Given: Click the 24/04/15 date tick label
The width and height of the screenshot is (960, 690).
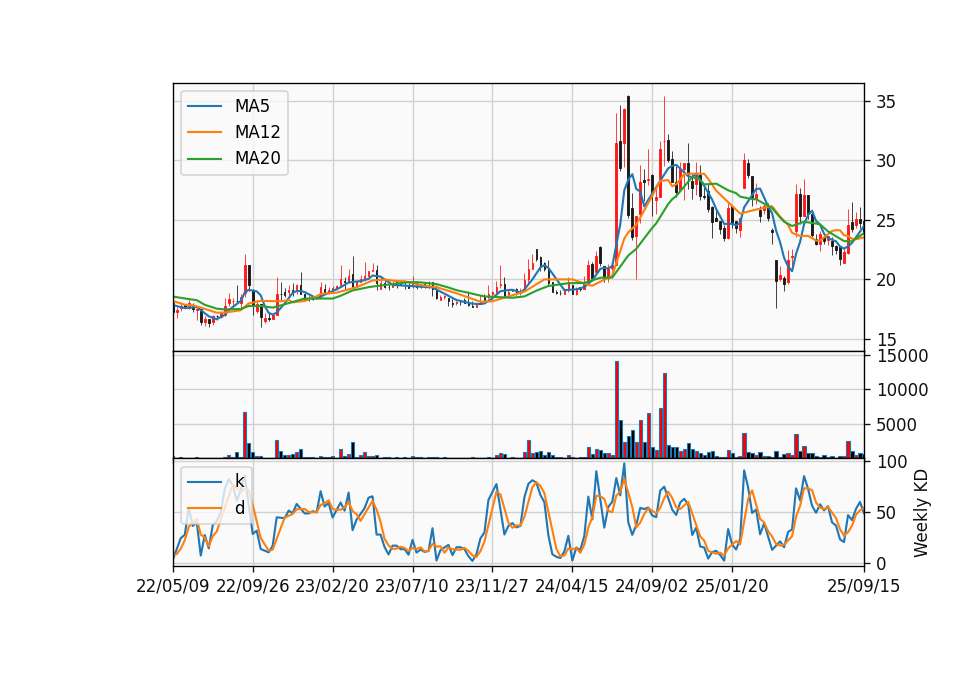Looking at the screenshot, I should tap(572, 586).
